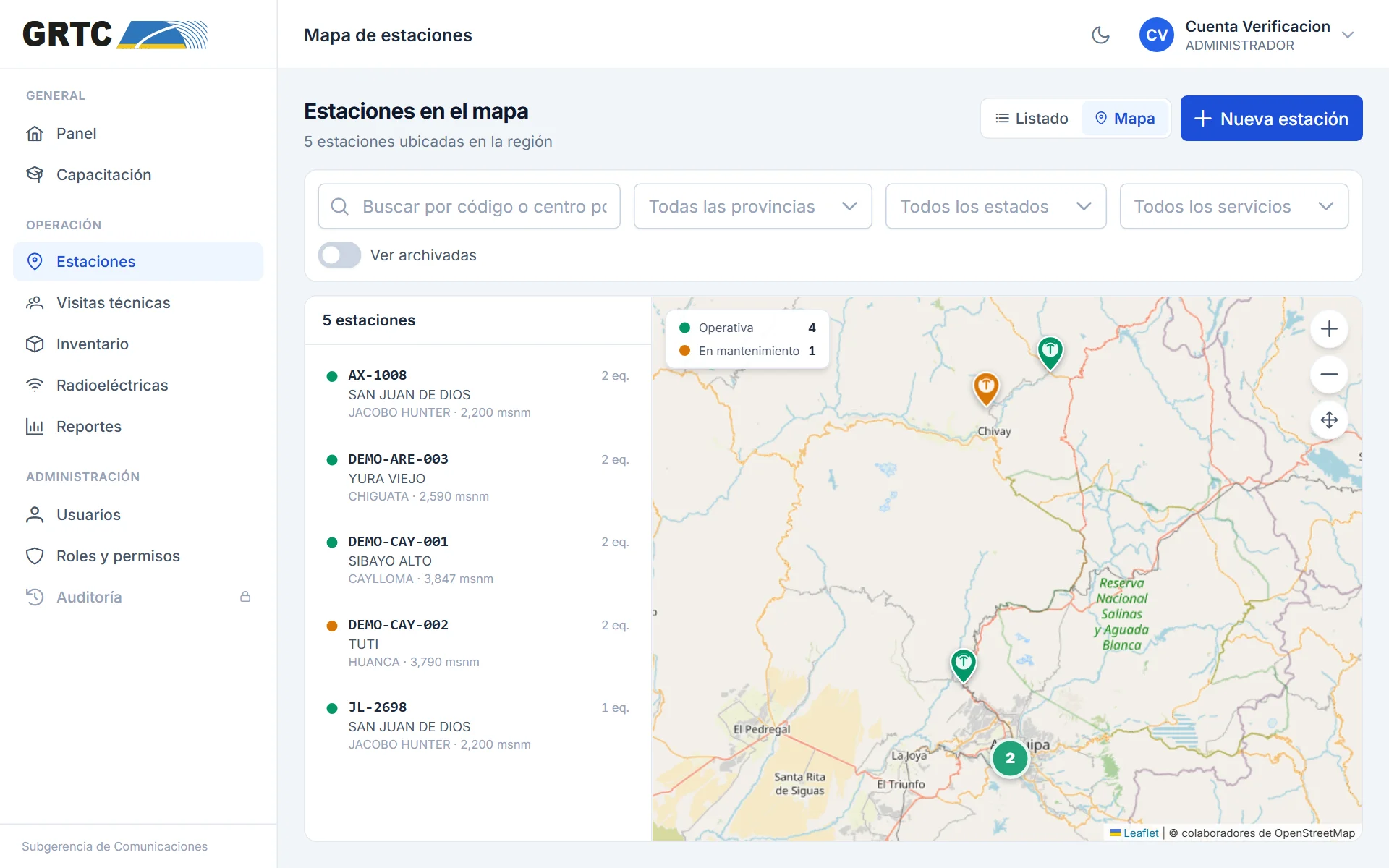Click the Nueva estación button
The image size is (1389, 868).
(1271, 119)
